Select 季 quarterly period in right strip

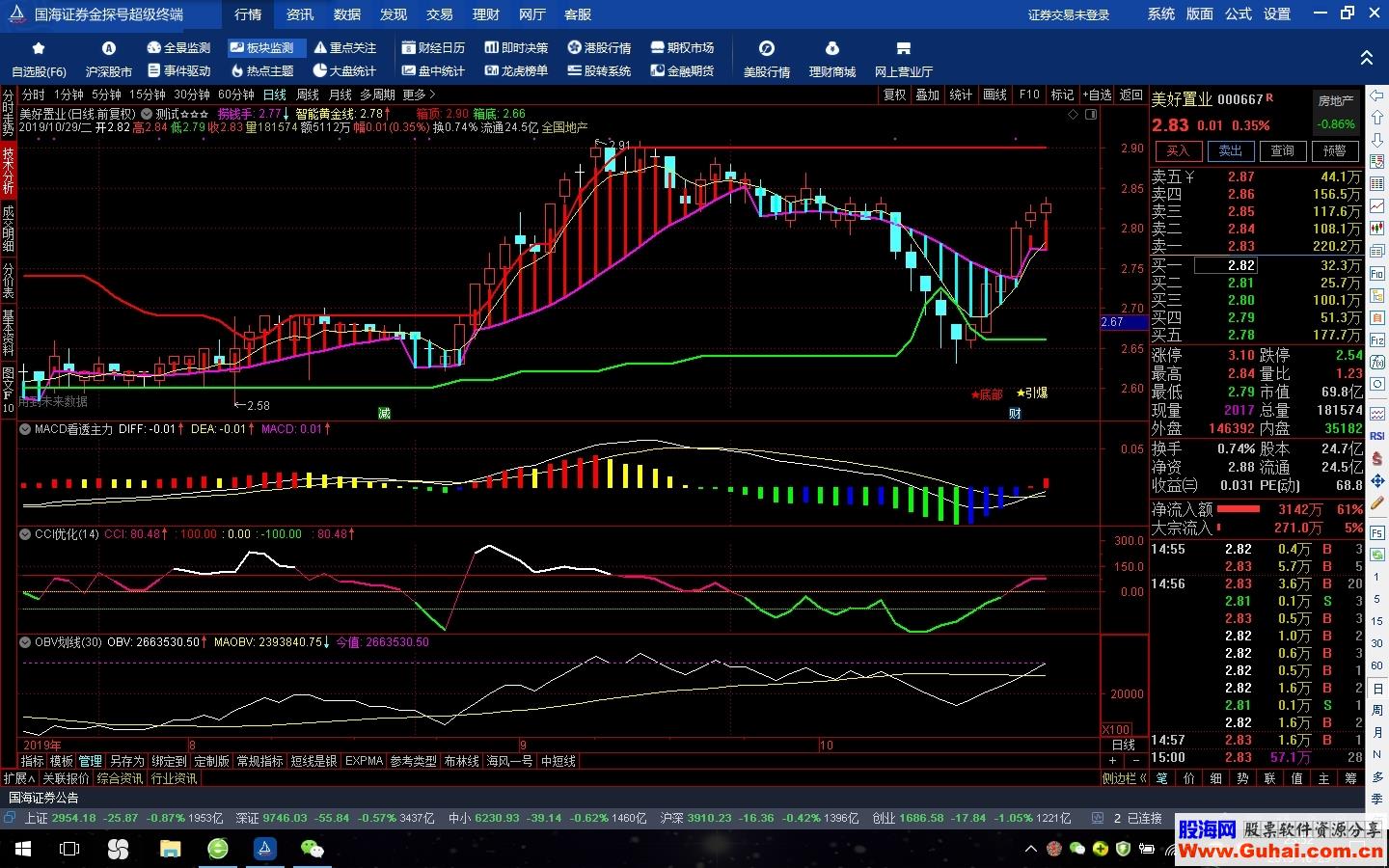pyautogui.click(x=1377, y=799)
